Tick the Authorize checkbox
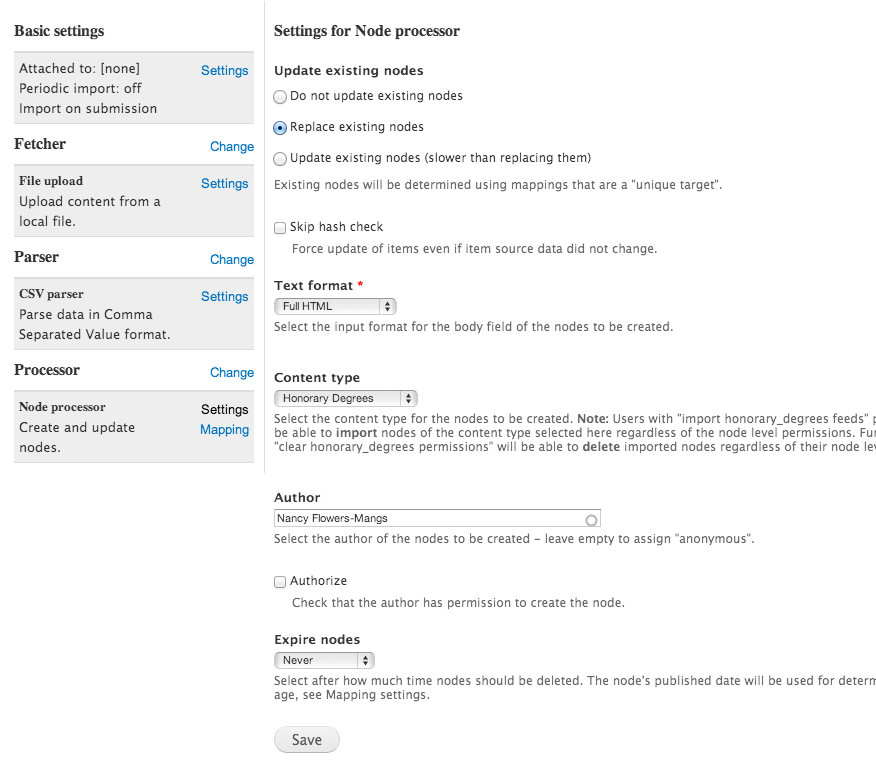 click(280, 581)
